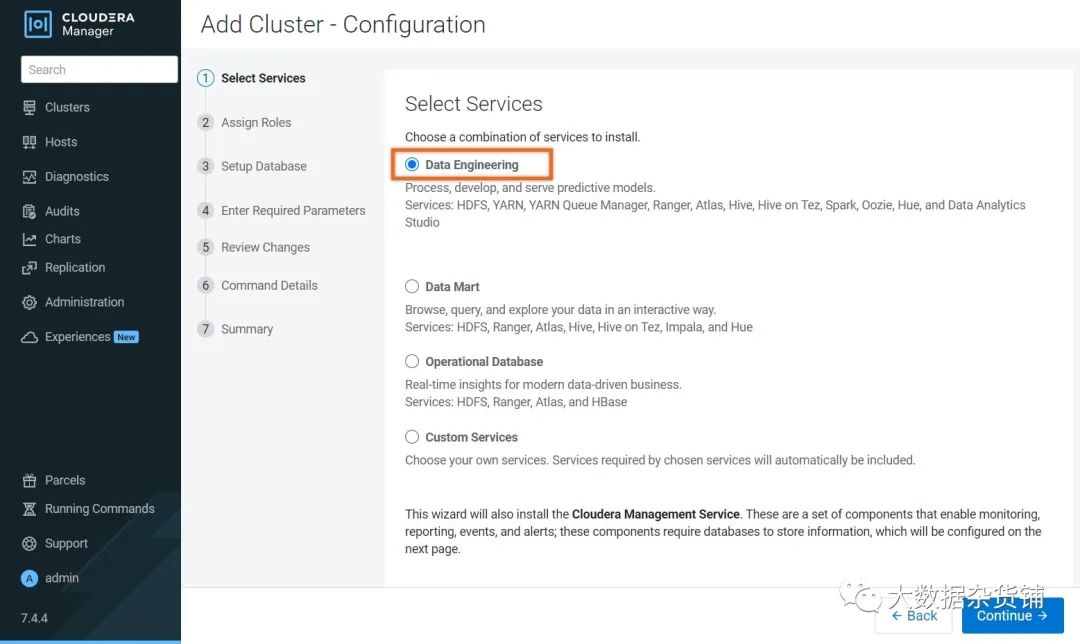
Task: Click the Hosts icon in sidebar
Action: tap(29, 142)
